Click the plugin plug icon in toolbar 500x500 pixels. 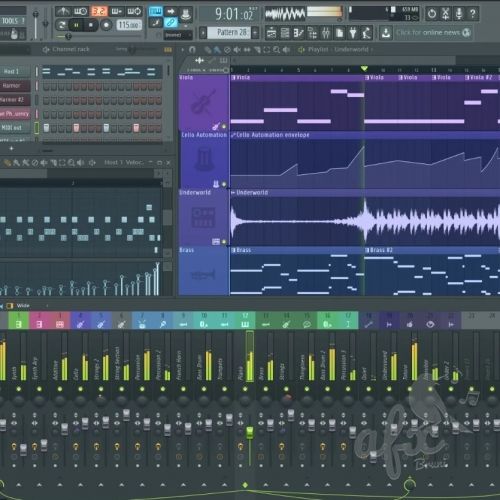click(x=353, y=33)
